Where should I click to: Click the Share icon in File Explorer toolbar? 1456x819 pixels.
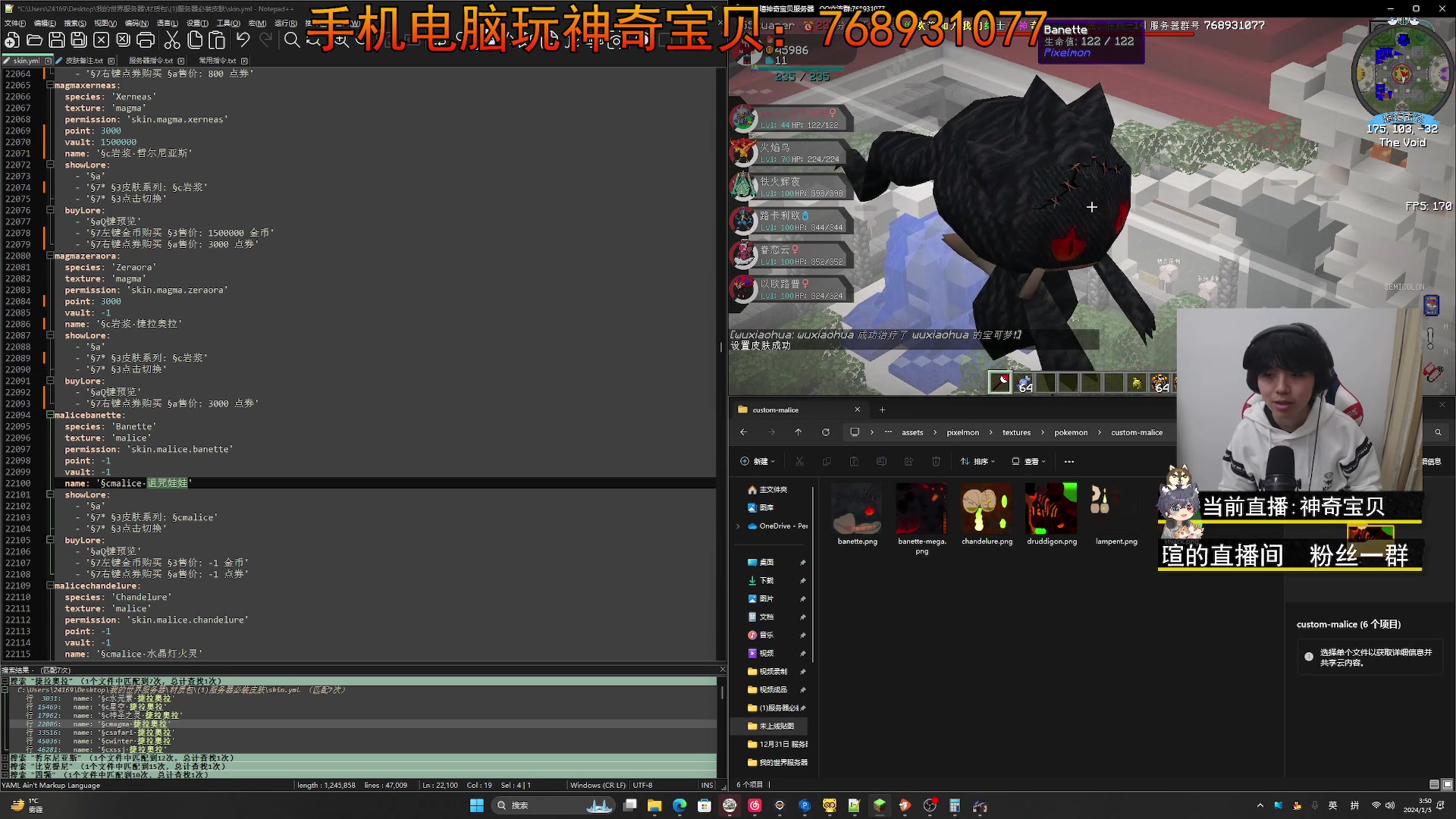click(x=908, y=461)
